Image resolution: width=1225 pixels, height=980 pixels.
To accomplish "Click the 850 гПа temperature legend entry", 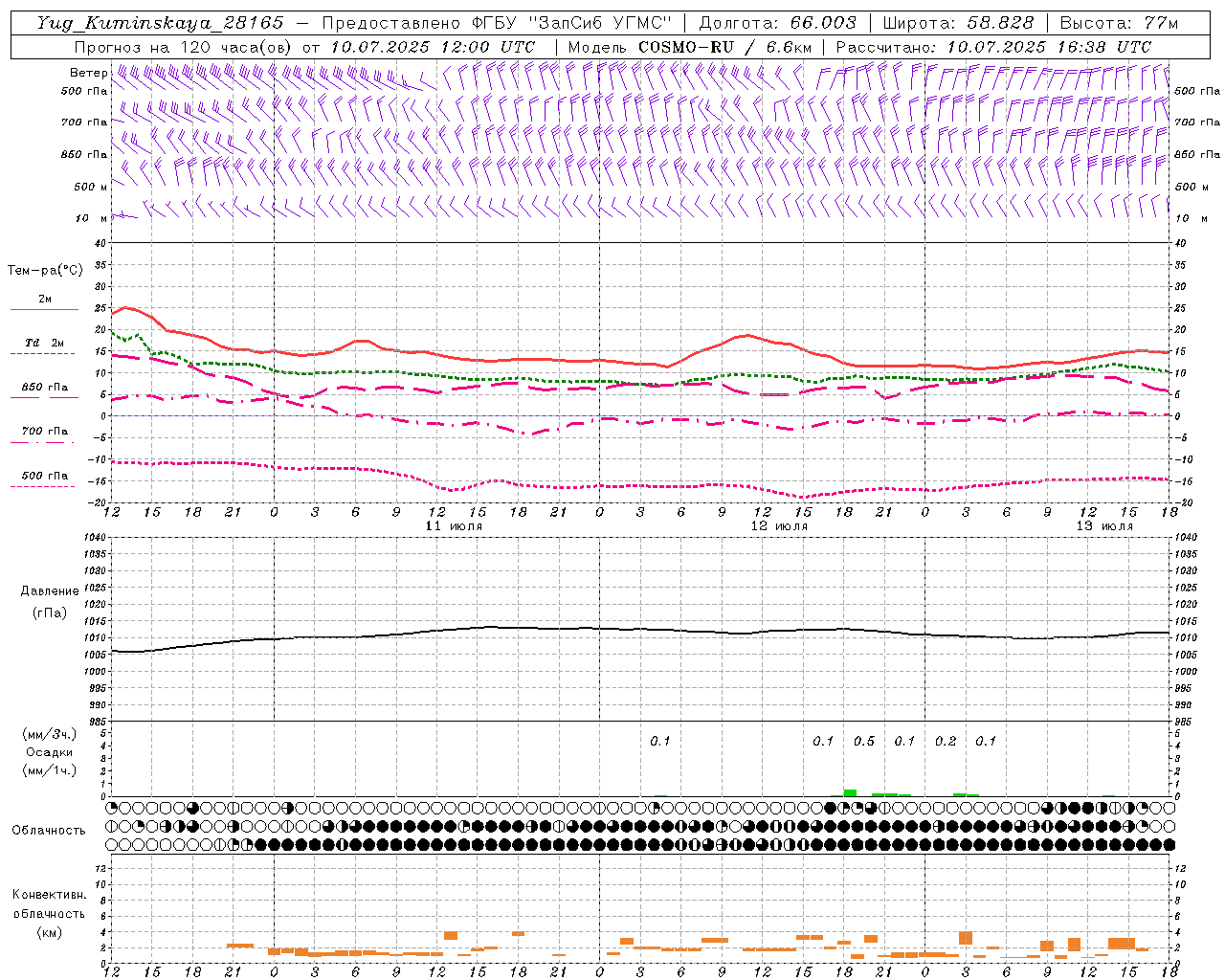I will (x=45, y=388).
